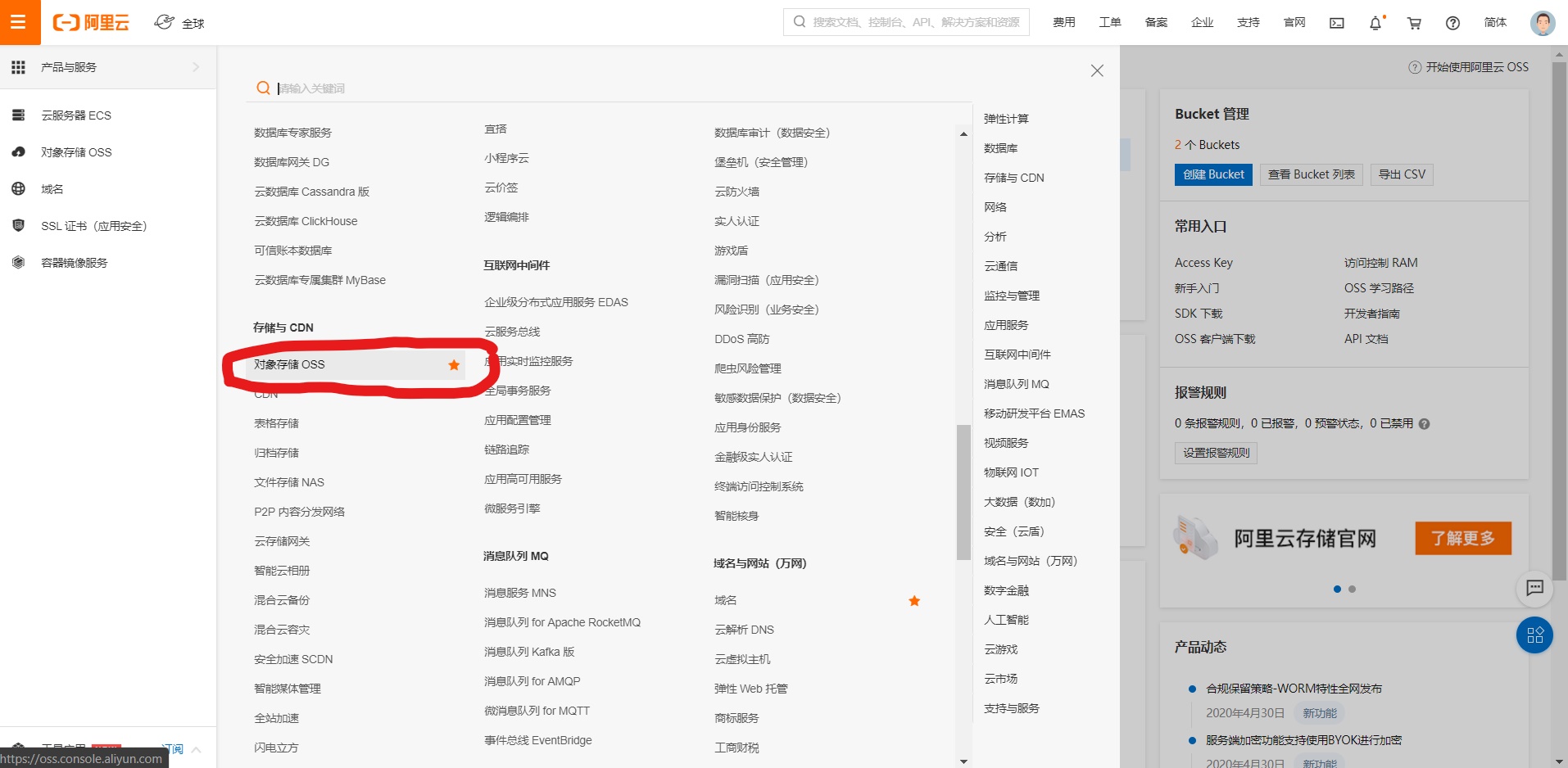The image size is (1568, 768).
Task: Open 访问控制 RAM link
Action: click(1380, 263)
